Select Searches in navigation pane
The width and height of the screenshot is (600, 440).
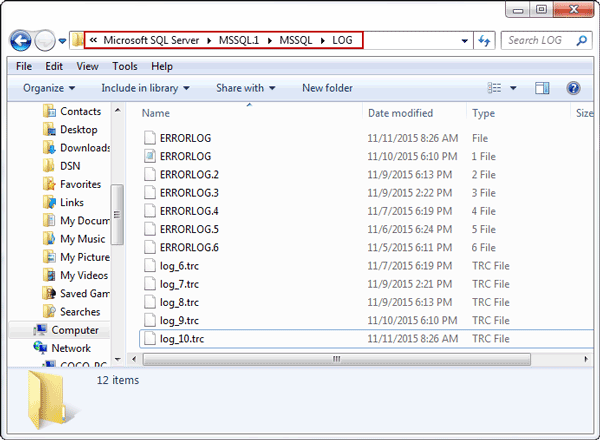pyautogui.click(x=72, y=312)
